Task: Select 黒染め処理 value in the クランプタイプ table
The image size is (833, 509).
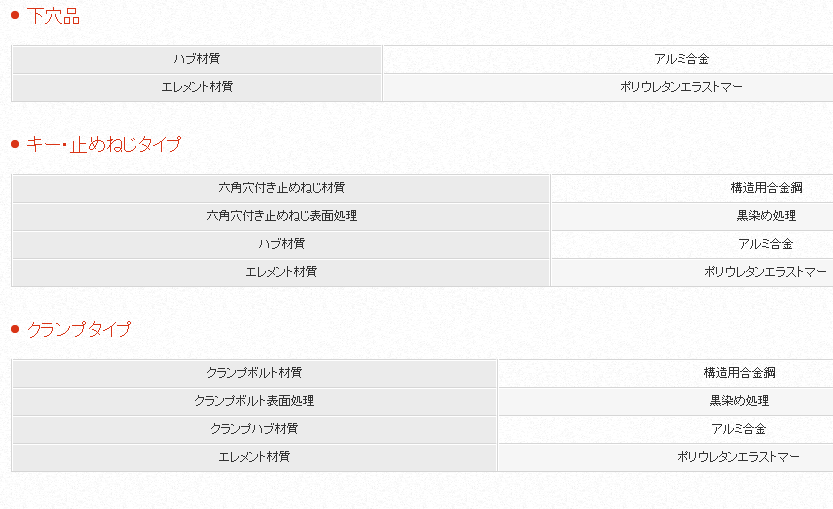Action: 739,401
